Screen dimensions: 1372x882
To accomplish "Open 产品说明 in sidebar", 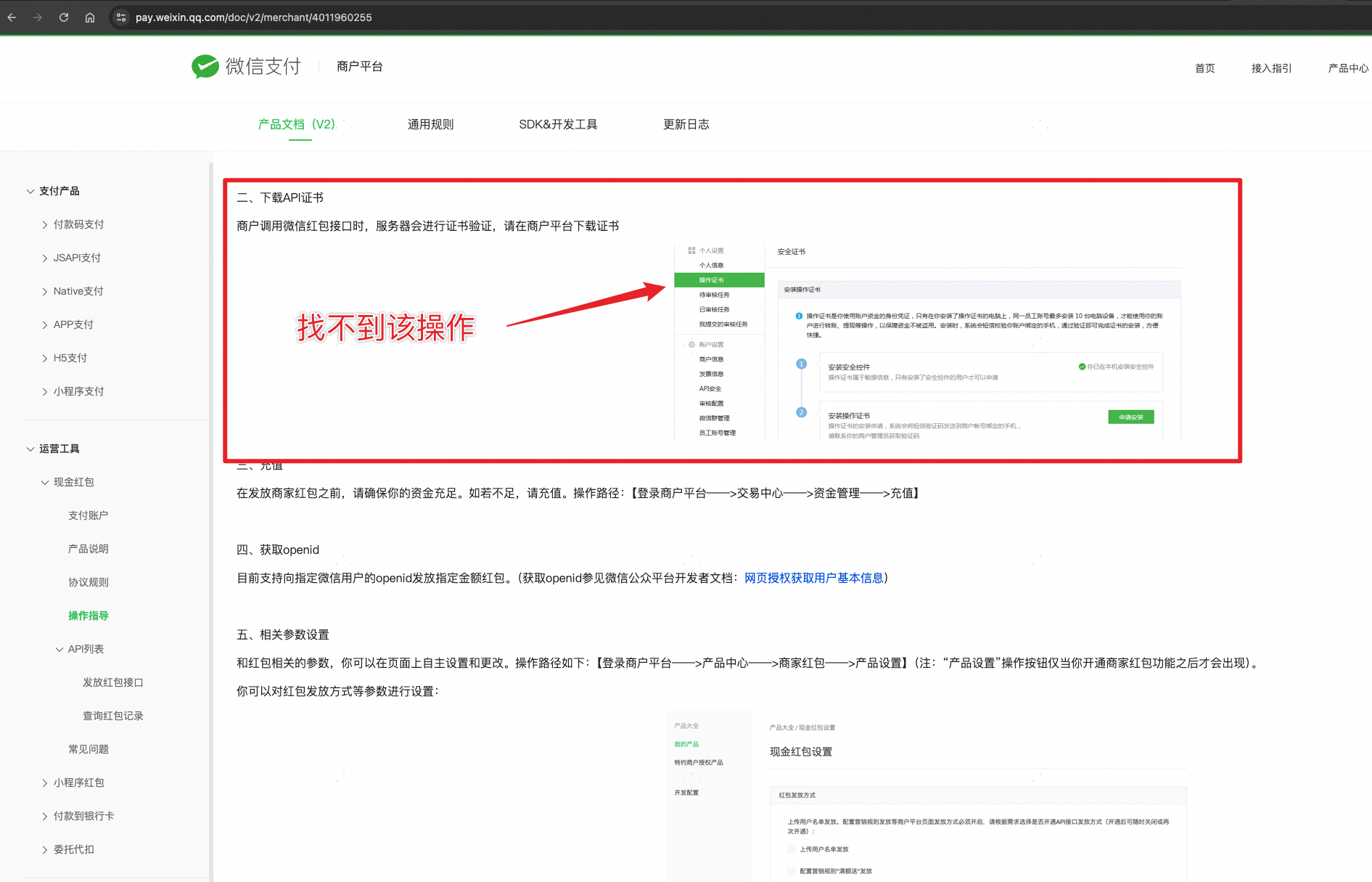I will pos(89,549).
